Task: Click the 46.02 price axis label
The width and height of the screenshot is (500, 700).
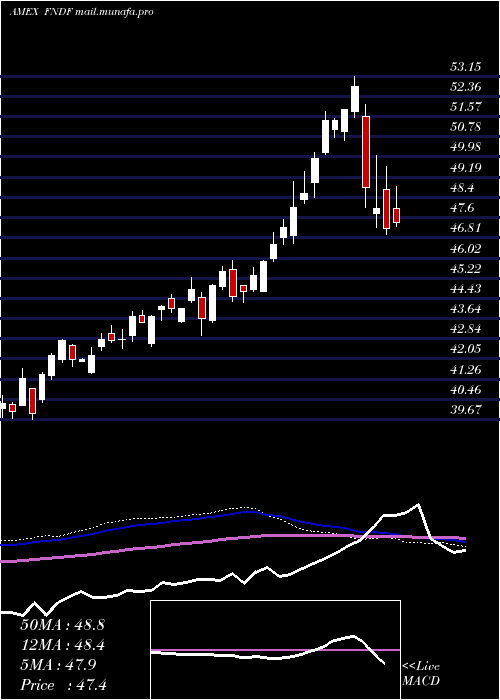Action: (465, 249)
